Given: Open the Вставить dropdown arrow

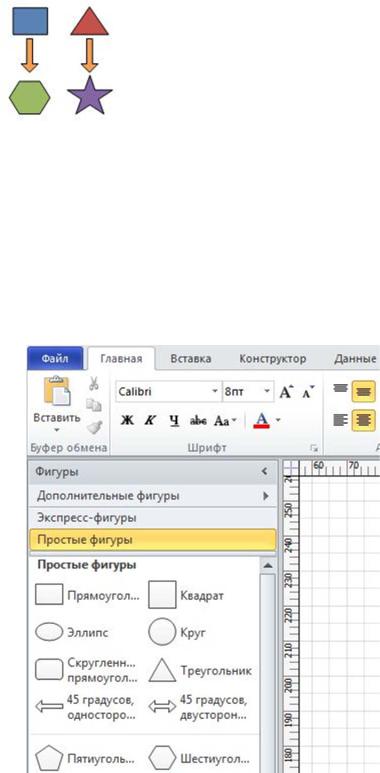Looking at the screenshot, I should (x=57, y=430).
